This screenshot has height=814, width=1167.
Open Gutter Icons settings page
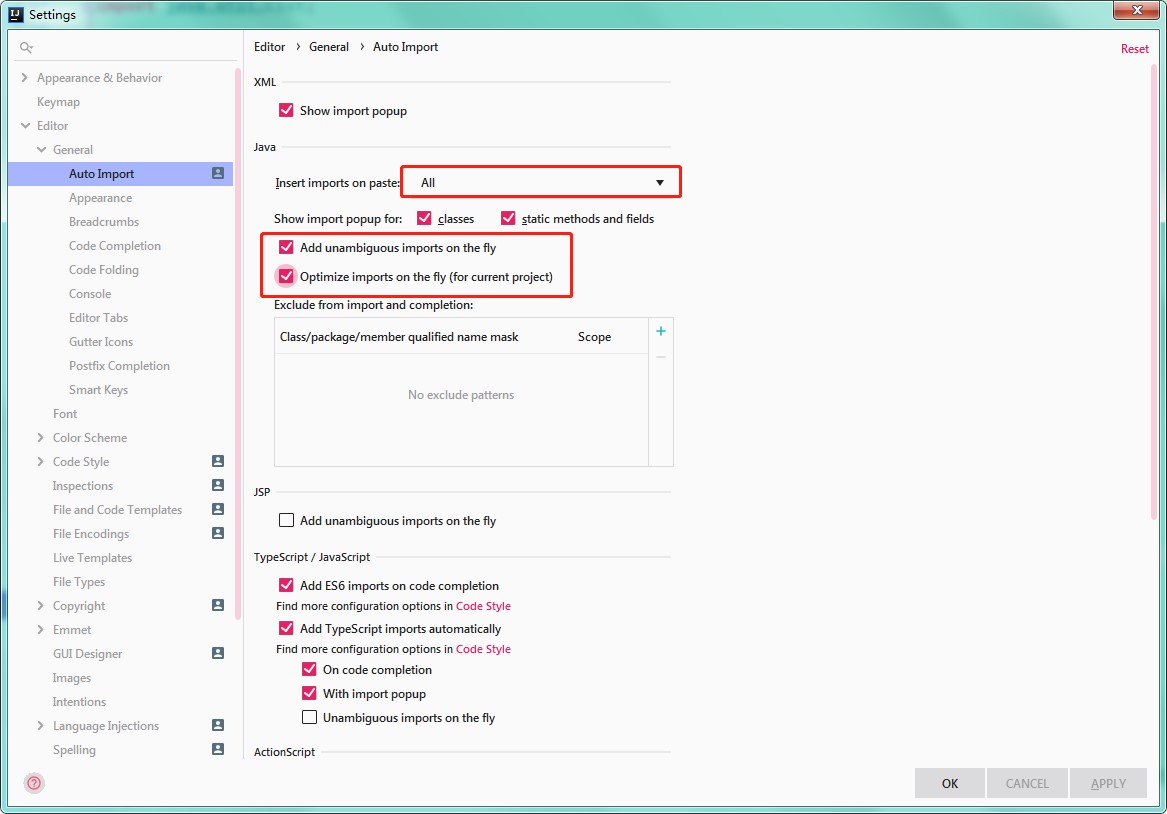101,342
